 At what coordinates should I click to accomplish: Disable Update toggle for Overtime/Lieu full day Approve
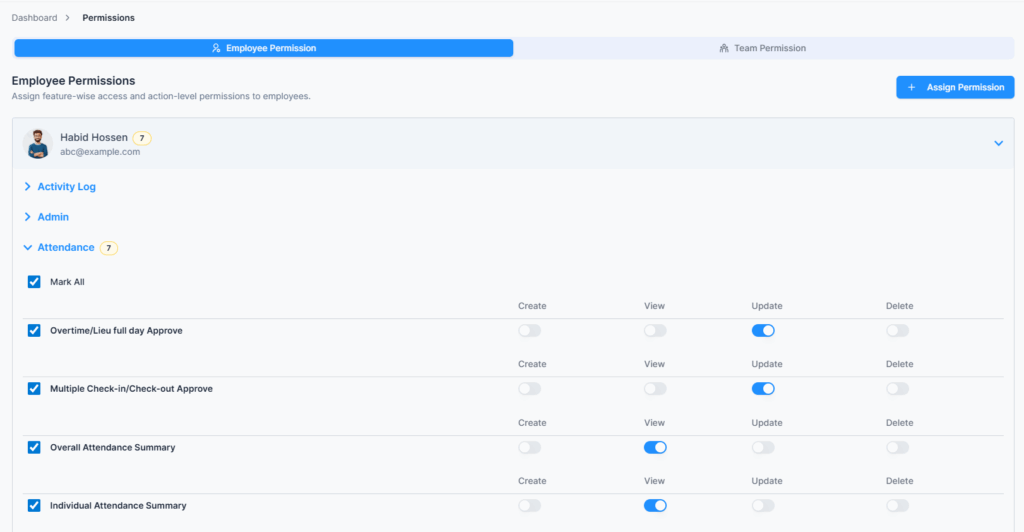763,330
